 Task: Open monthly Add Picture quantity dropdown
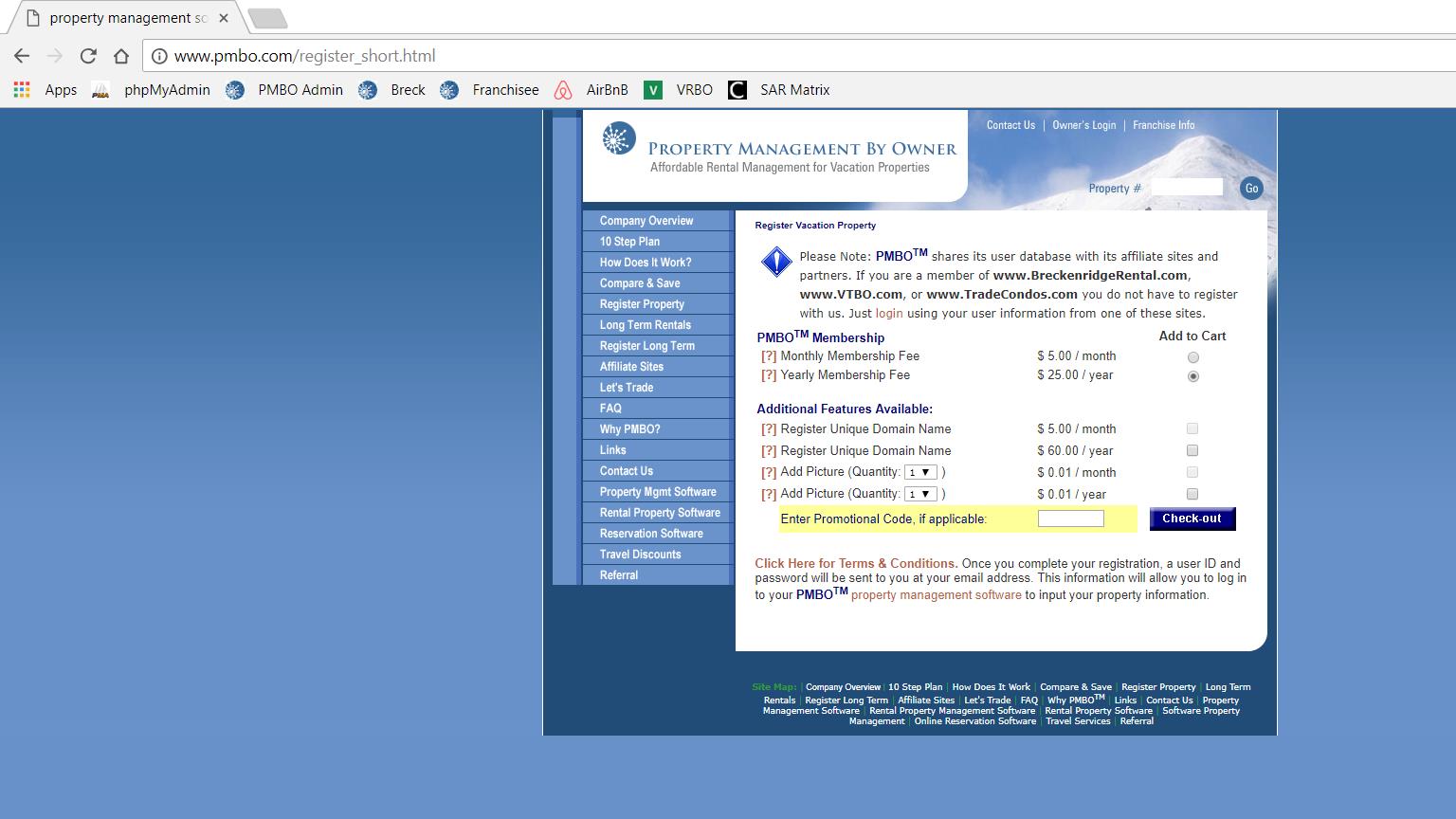[920, 472]
